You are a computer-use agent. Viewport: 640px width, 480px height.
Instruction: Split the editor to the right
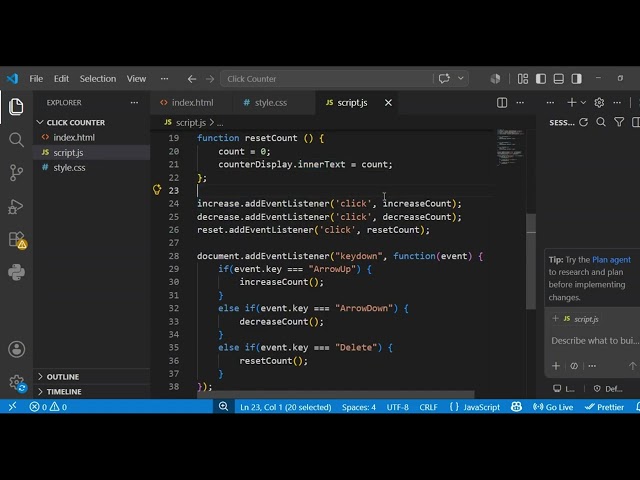click(x=502, y=103)
